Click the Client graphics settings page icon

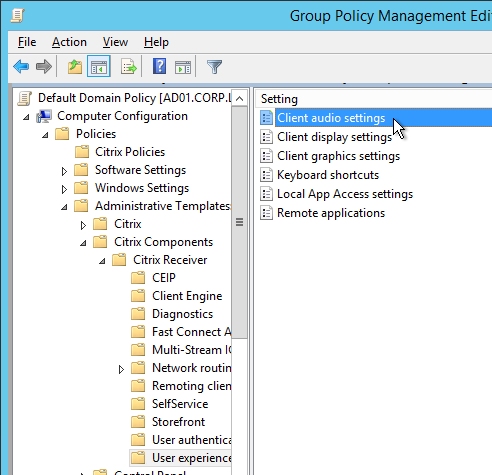266,156
